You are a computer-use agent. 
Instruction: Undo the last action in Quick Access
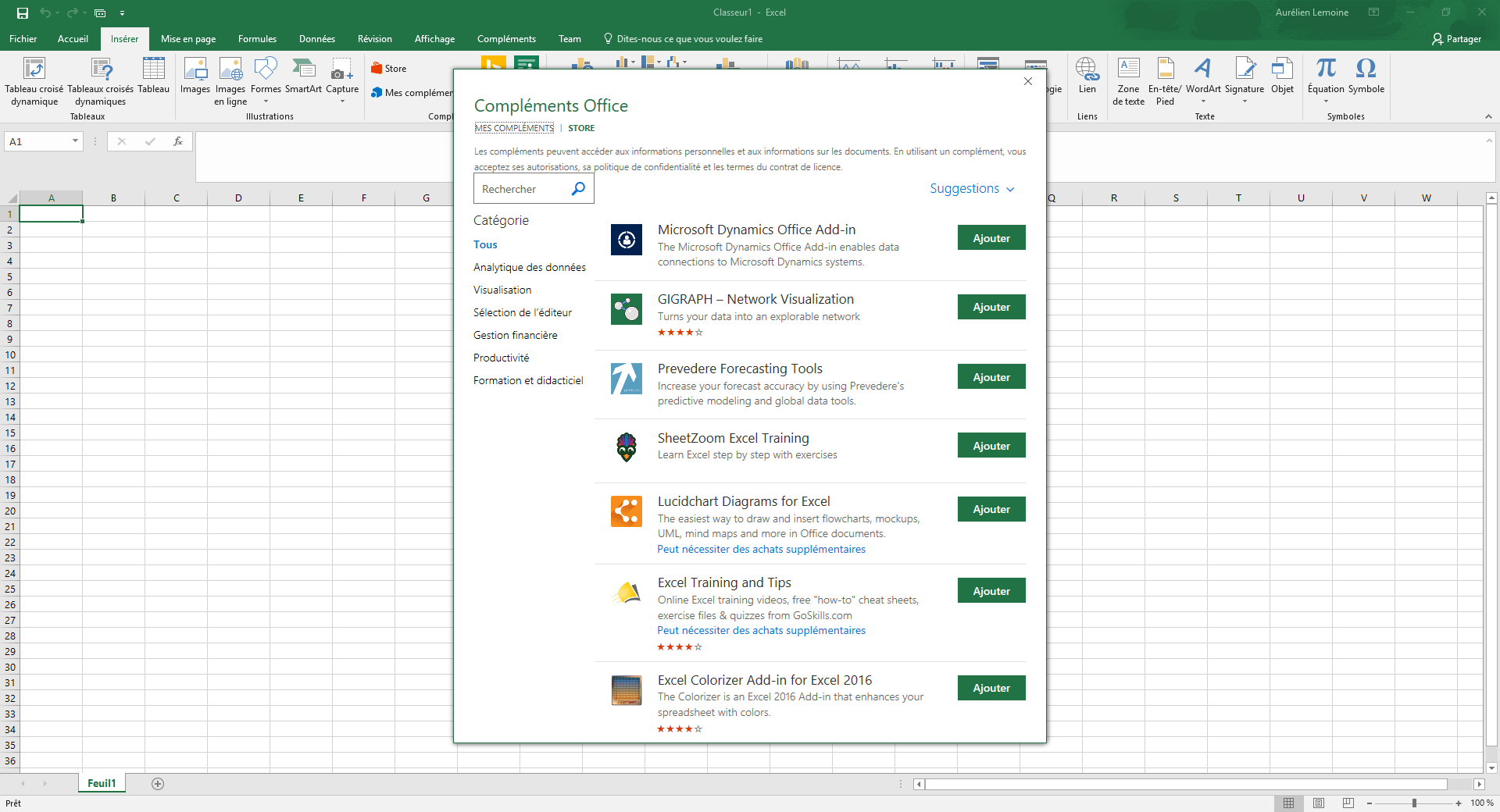pyautogui.click(x=45, y=12)
